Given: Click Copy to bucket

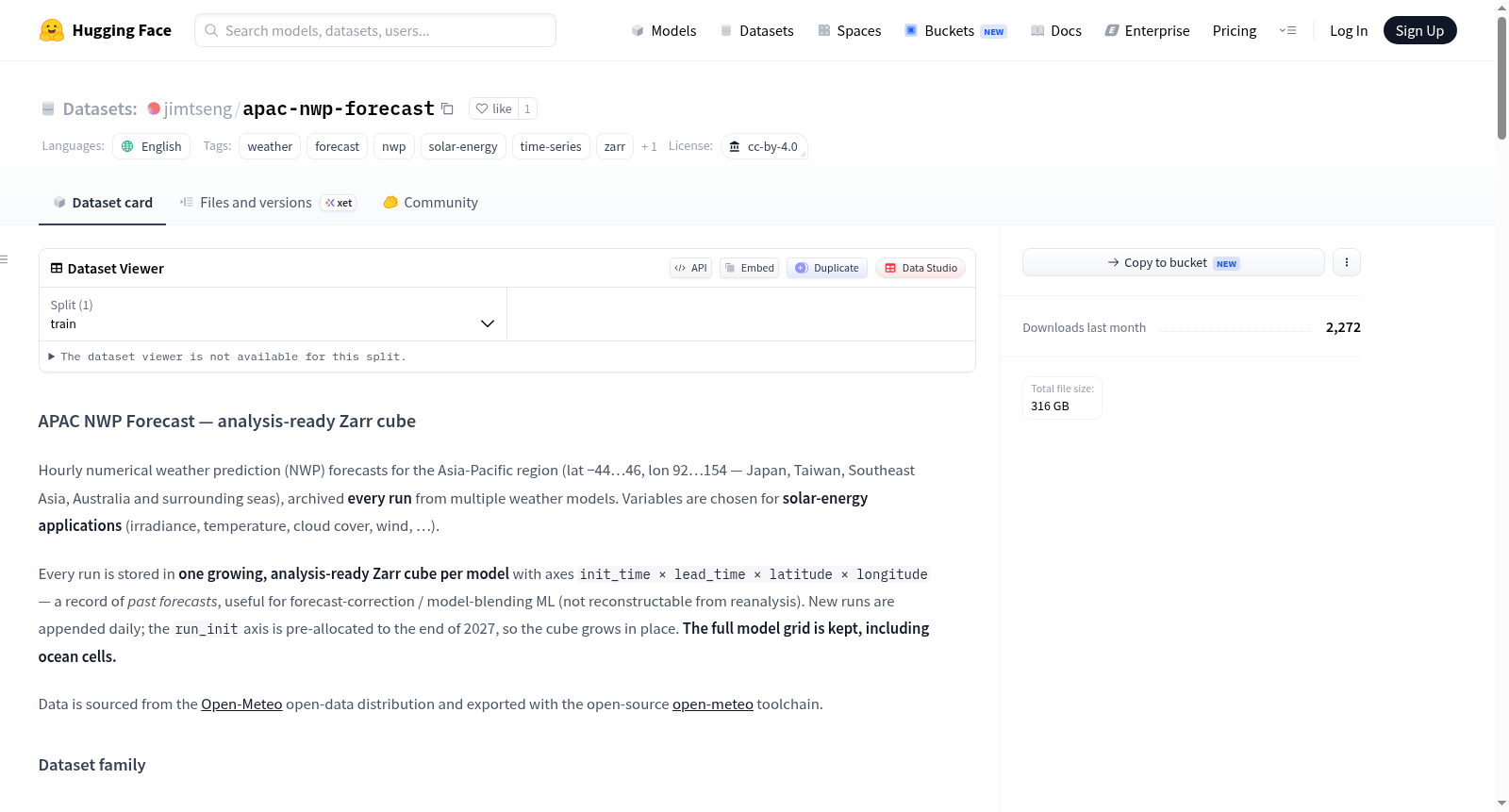Looking at the screenshot, I should pyautogui.click(x=1173, y=262).
